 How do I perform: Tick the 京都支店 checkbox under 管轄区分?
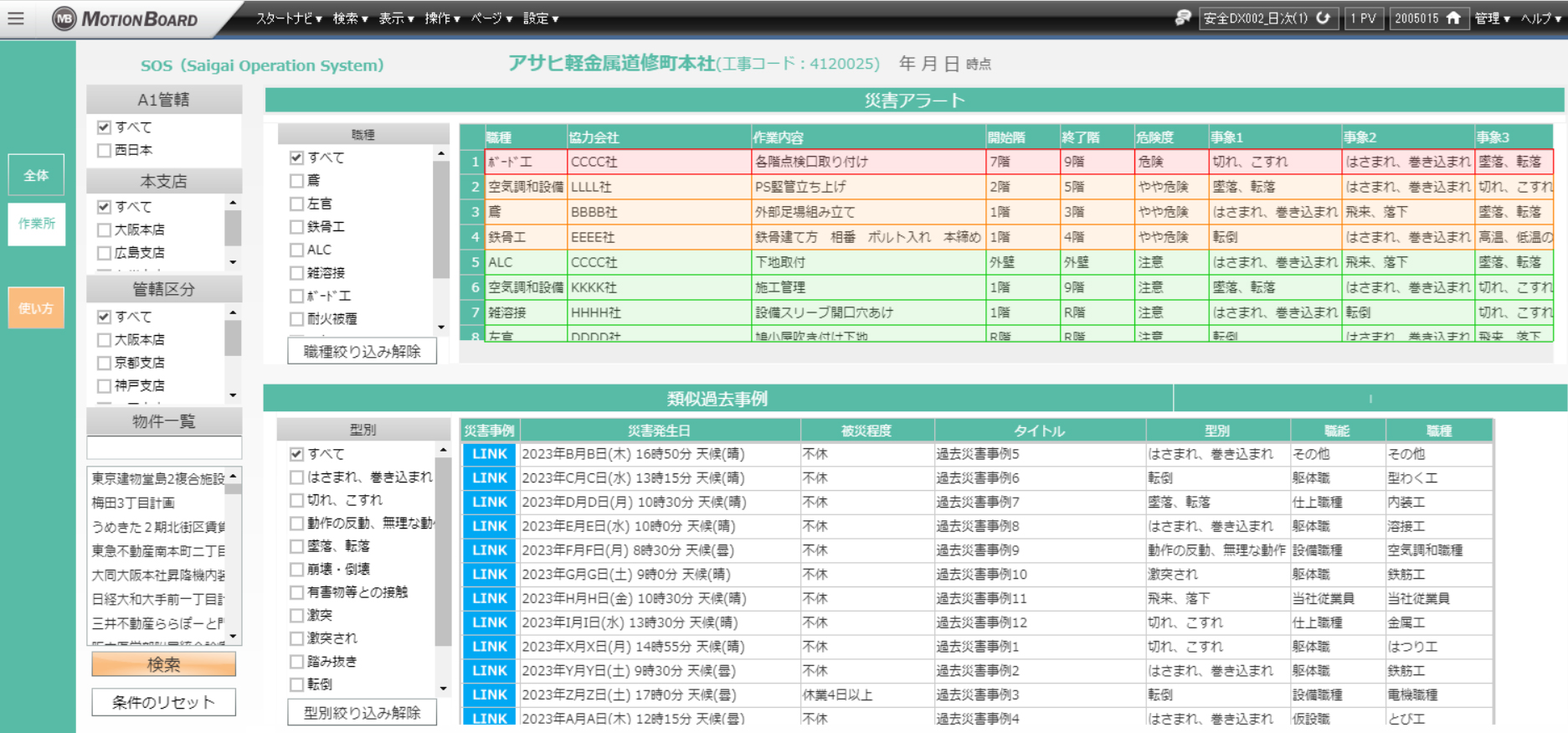[x=105, y=363]
